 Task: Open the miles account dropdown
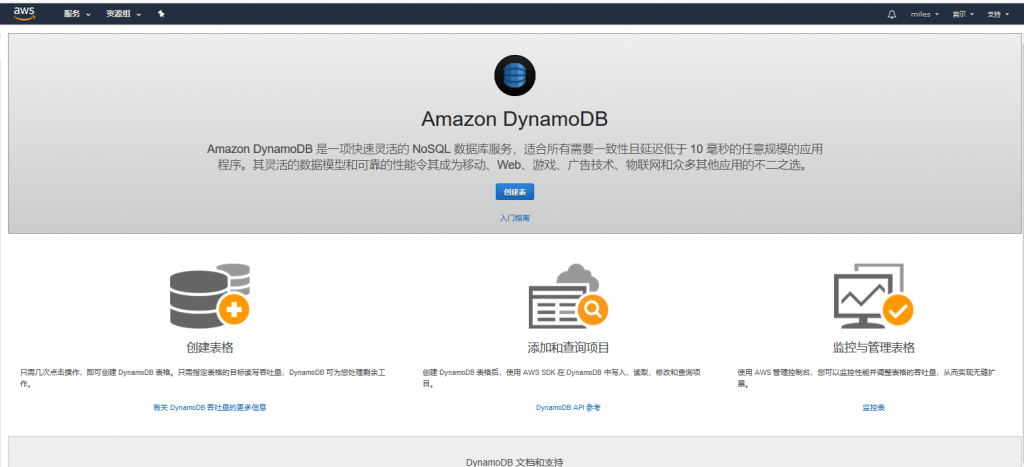coord(925,14)
